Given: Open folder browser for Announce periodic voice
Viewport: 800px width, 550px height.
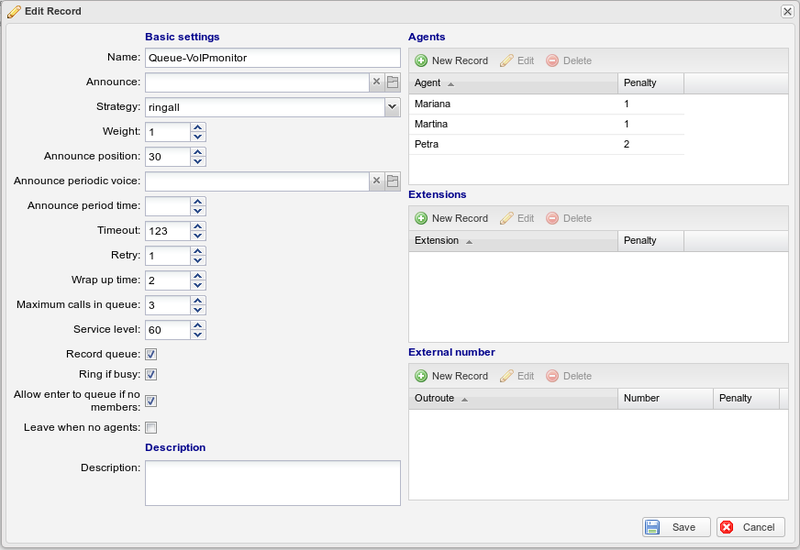Looking at the screenshot, I should [392, 181].
